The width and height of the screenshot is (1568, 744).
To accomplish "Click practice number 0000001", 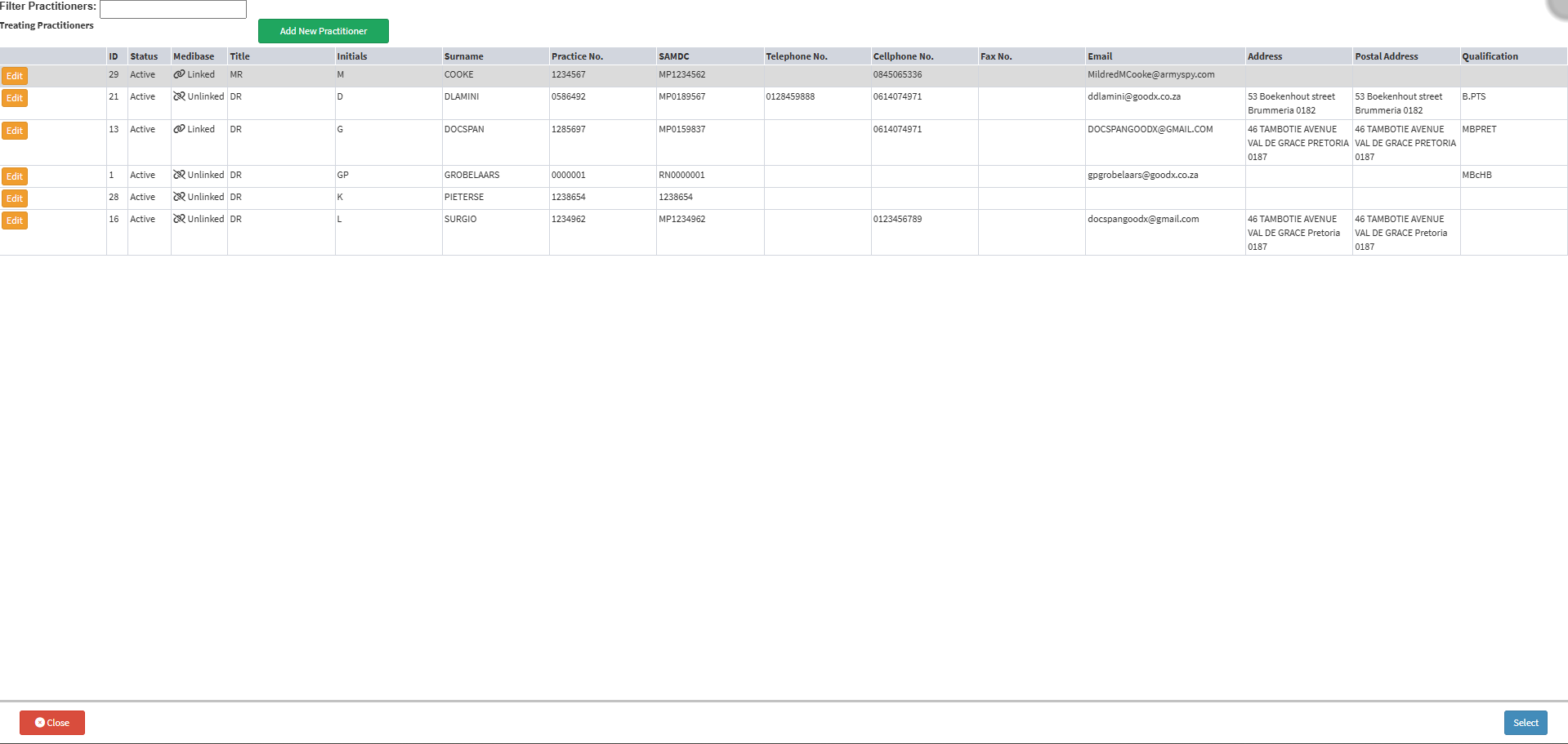I will 569,175.
